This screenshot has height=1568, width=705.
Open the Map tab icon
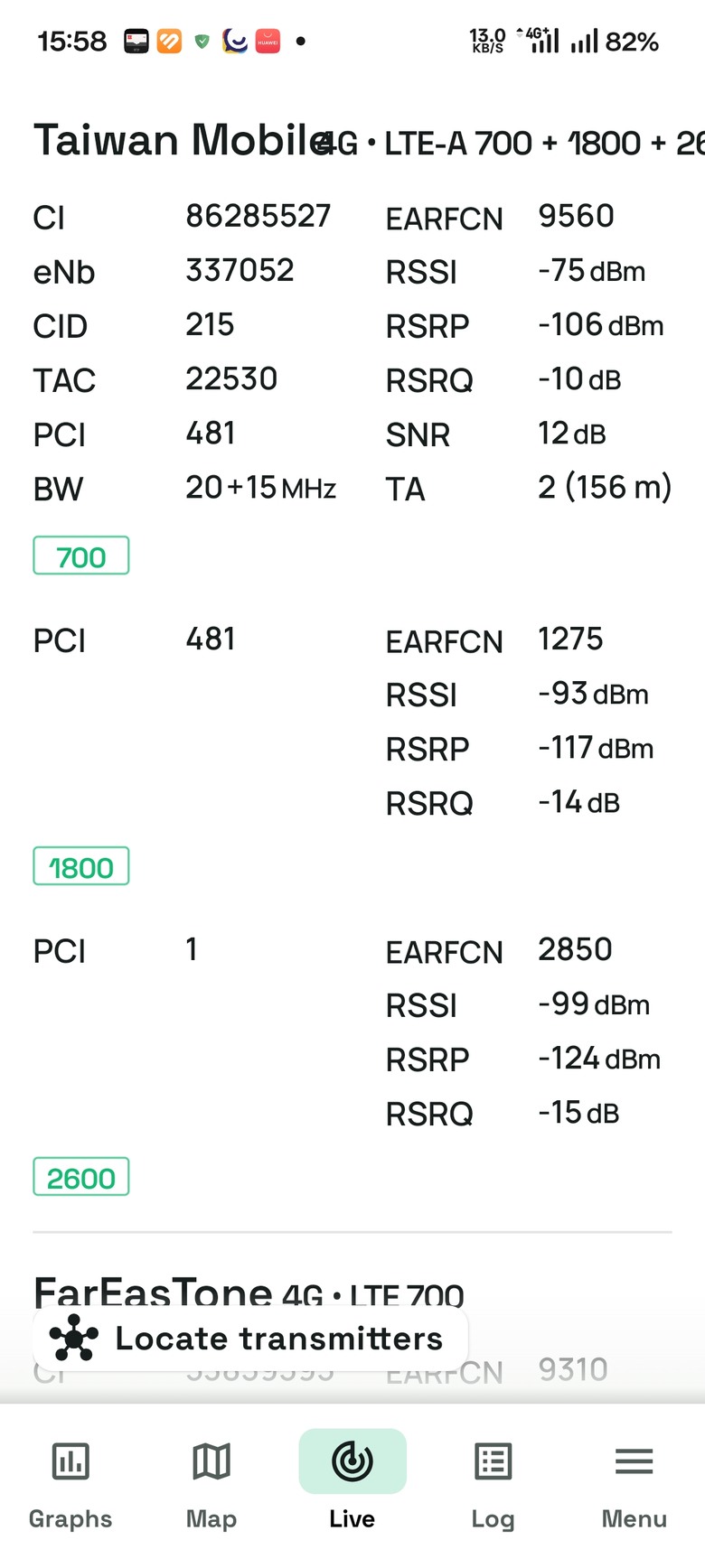[211, 1461]
